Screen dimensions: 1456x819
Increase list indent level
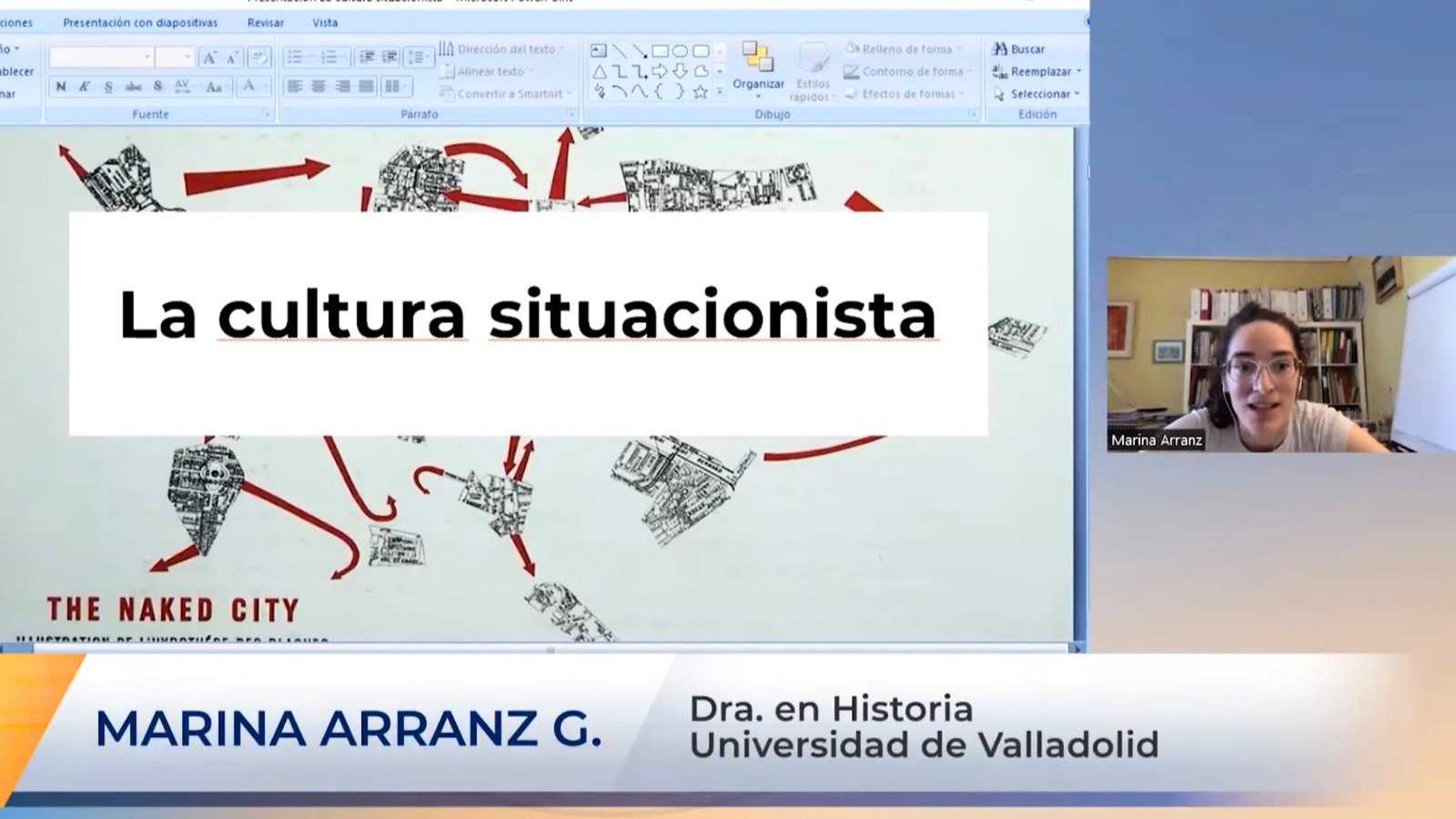[x=389, y=57]
